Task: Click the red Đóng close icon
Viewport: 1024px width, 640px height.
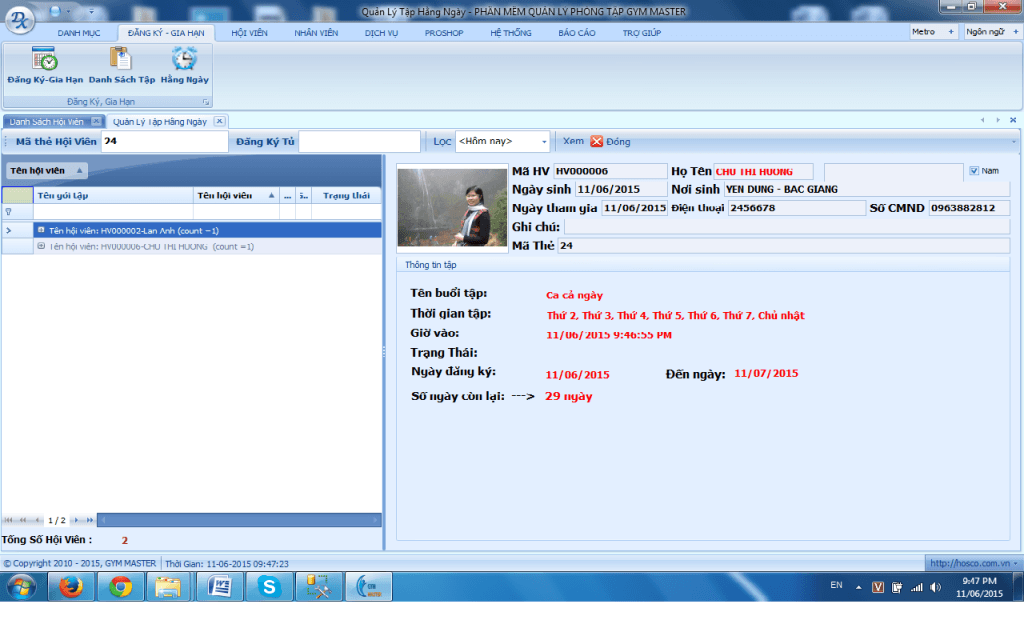Action: click(597, 142)
